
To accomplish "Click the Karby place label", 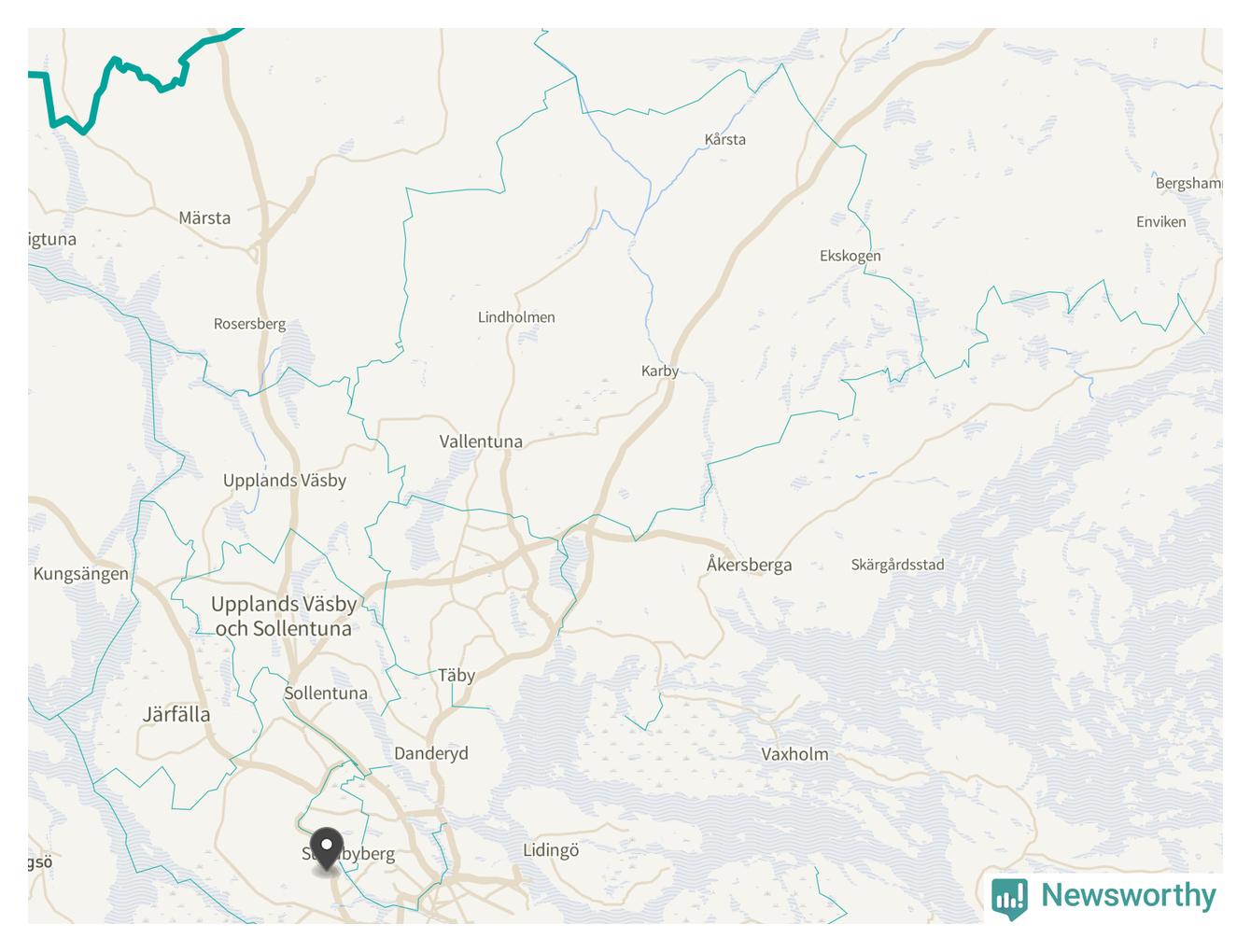I will [660, 371].
